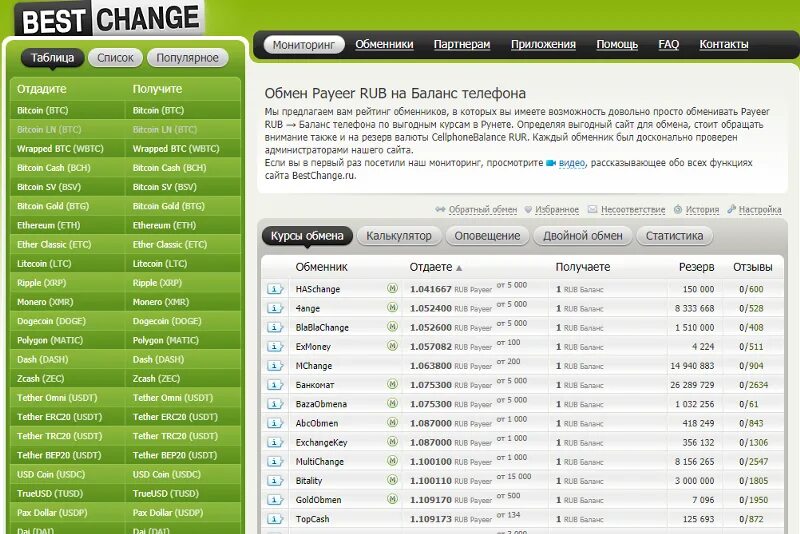Click the M badge next to 4ange
This screenshot has height=534, width=800.
pyautogui.click(x=392, y=308)
